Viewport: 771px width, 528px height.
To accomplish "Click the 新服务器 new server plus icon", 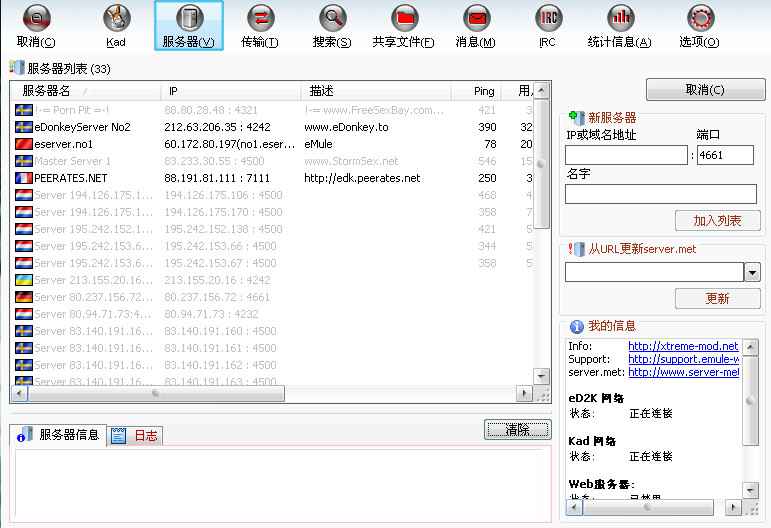I will (576, 118).
